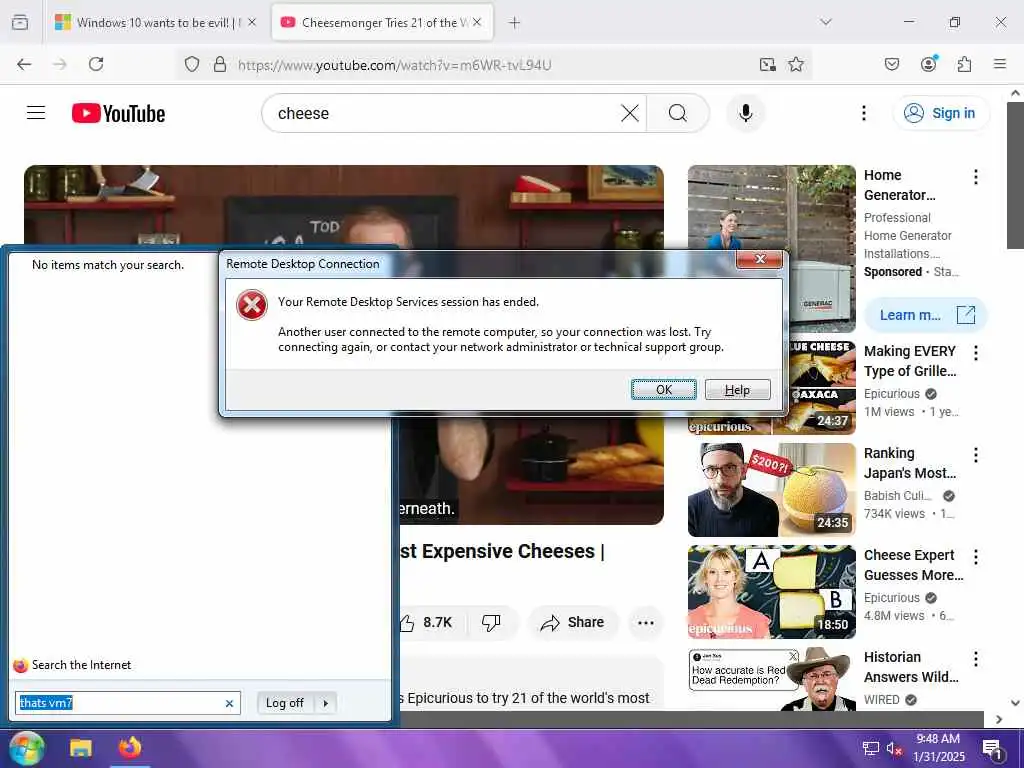Click Firefox icon on taskbar
Screen dimensions: 1024x768
[129, 748]
